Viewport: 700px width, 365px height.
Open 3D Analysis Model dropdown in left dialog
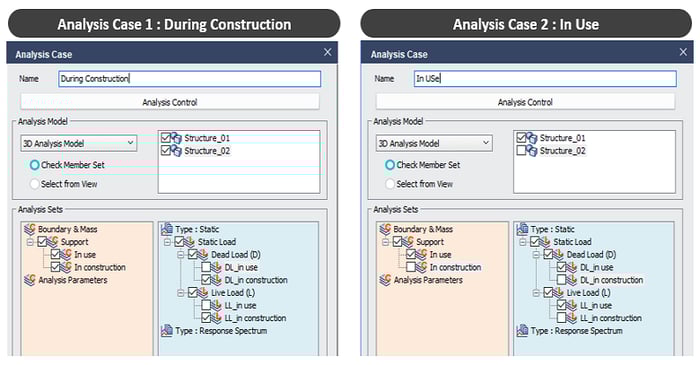pos(79,143)
